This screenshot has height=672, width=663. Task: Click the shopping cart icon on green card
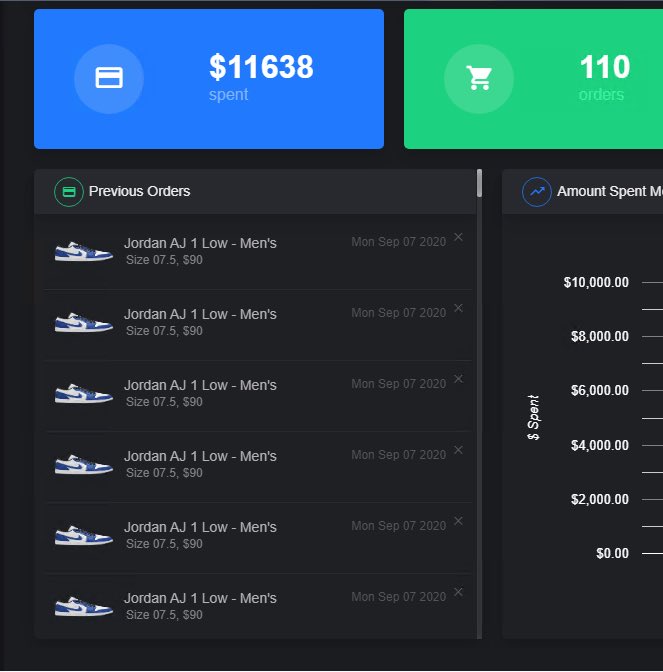(479, 78)
